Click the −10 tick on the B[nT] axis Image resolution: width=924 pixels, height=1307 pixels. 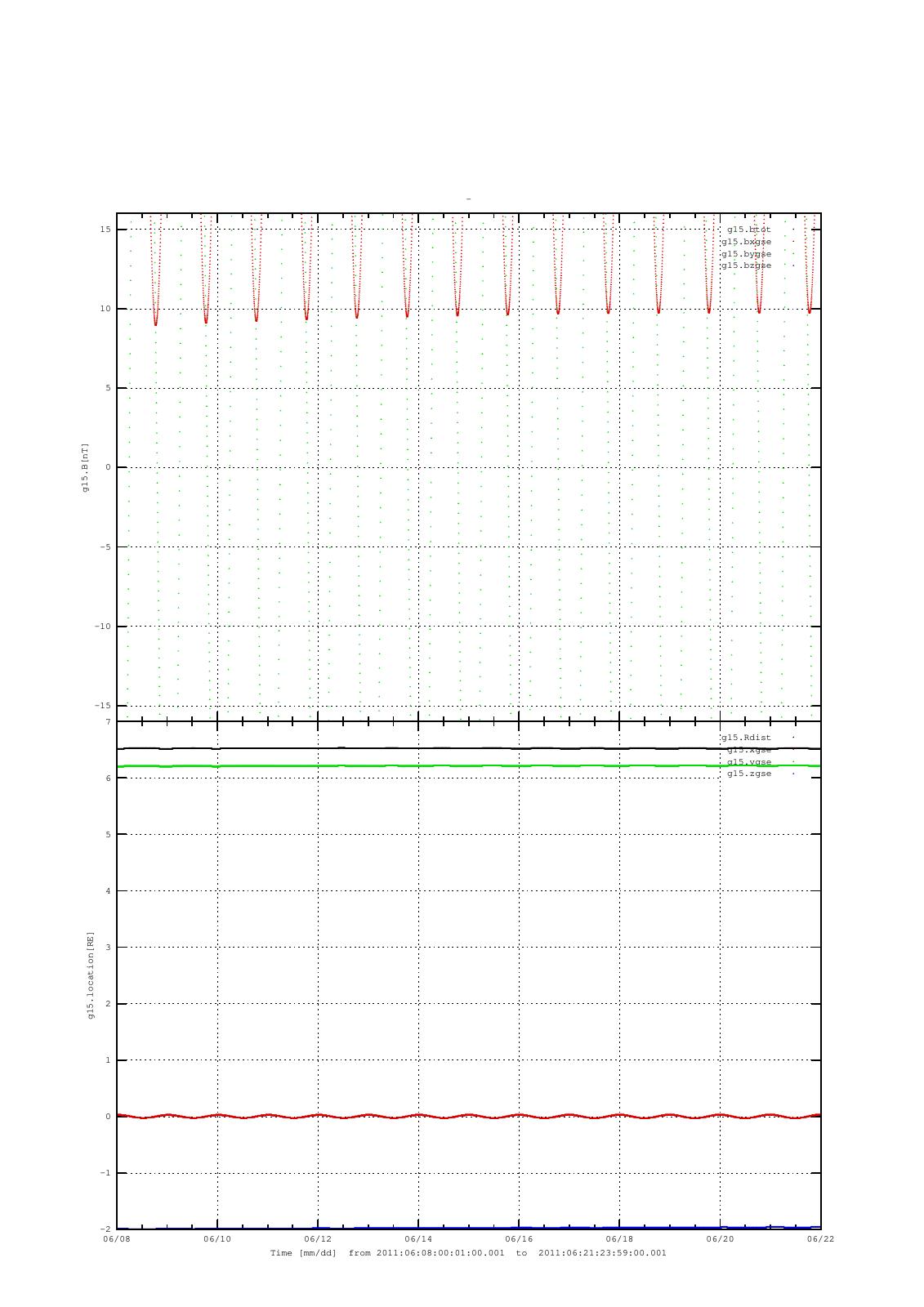click(103, 627)
